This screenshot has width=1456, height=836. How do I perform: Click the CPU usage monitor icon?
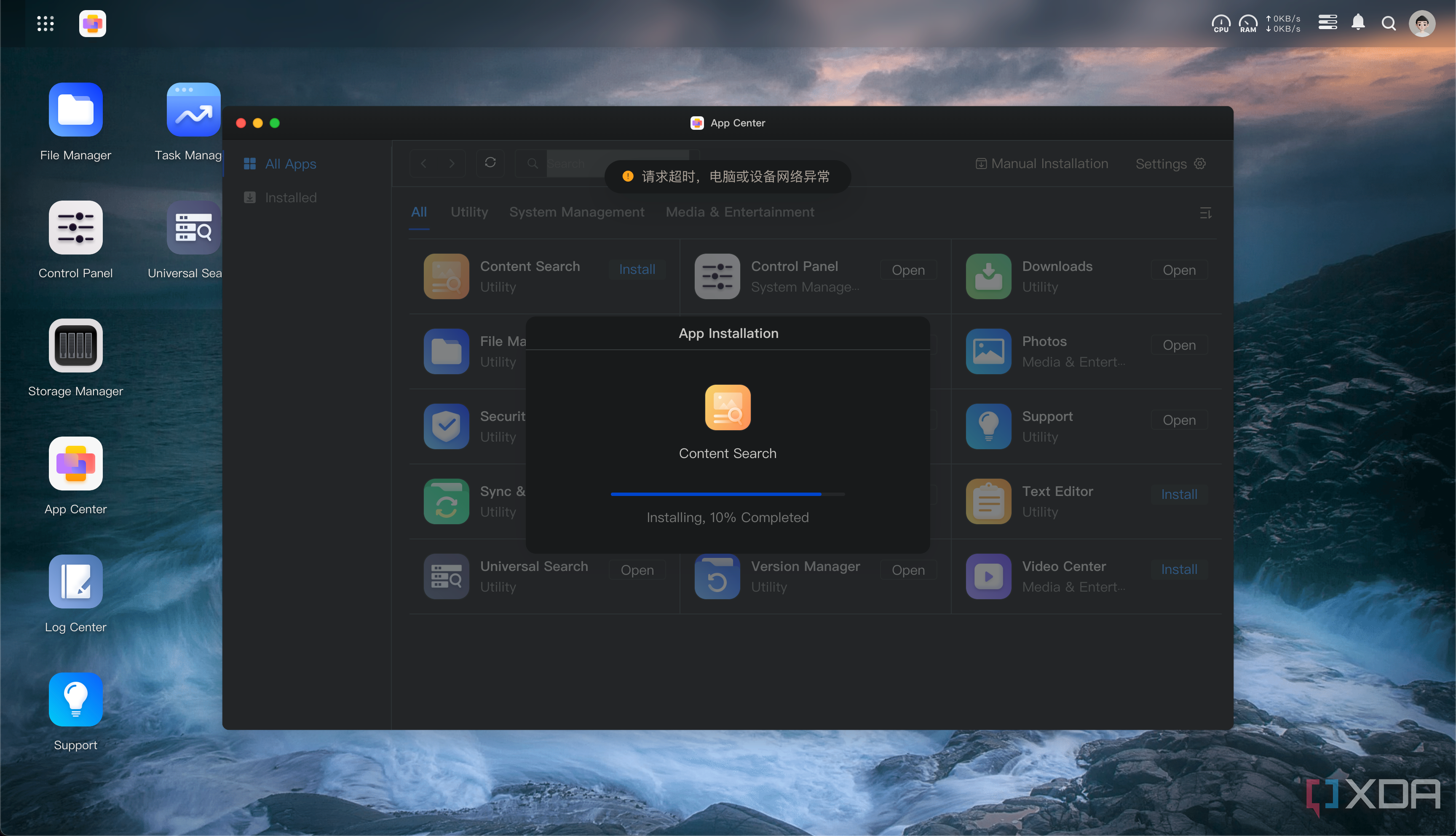pyautogui.click(x=1220, y=24)
